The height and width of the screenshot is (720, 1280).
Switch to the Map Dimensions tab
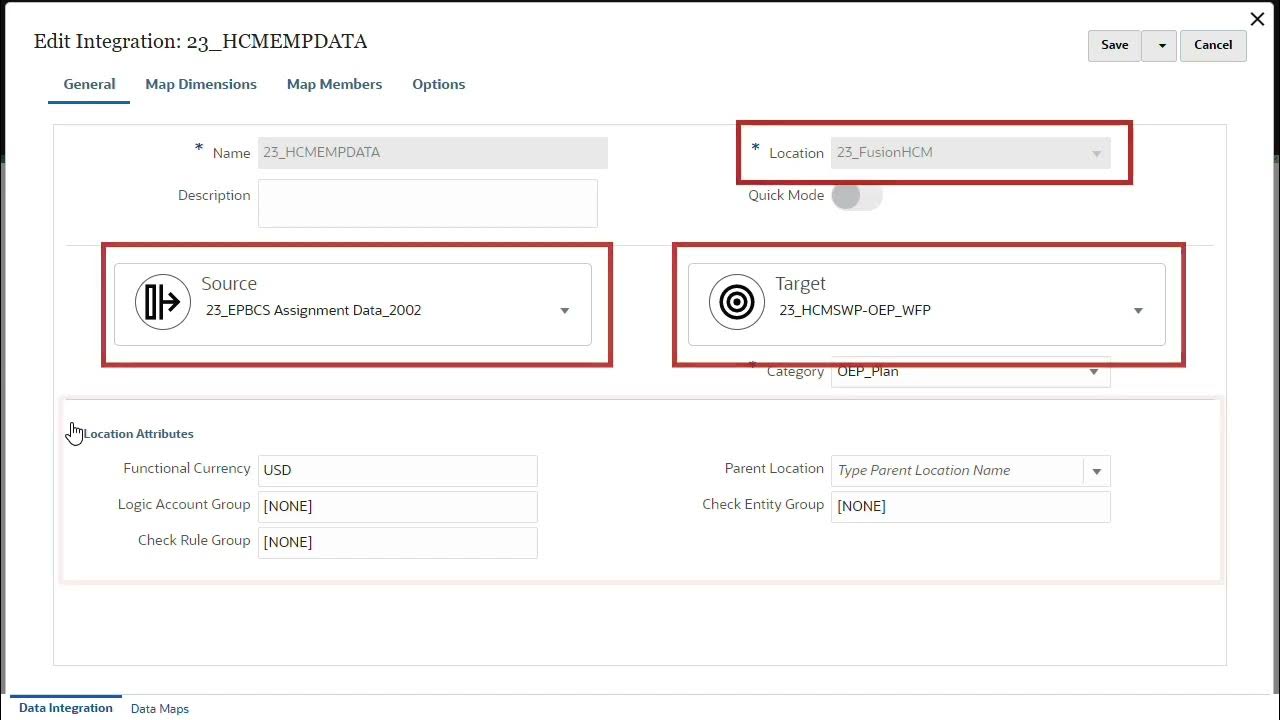pos(201,84)
